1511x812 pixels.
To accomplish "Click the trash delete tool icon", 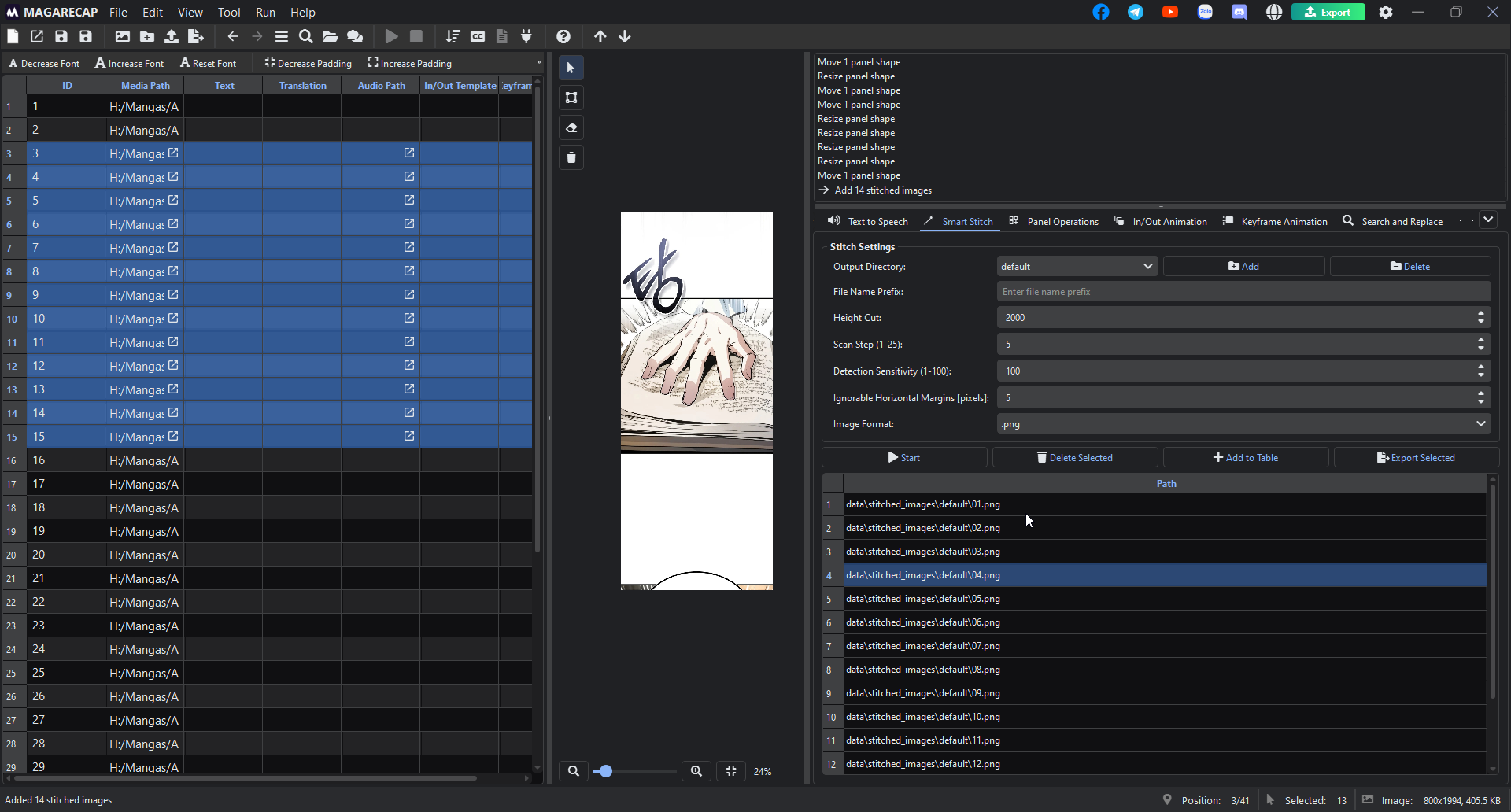I will point(571,157).
